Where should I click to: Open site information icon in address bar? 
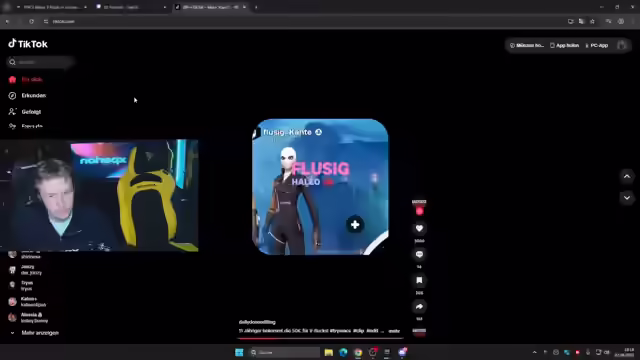(x=46, y=21)
